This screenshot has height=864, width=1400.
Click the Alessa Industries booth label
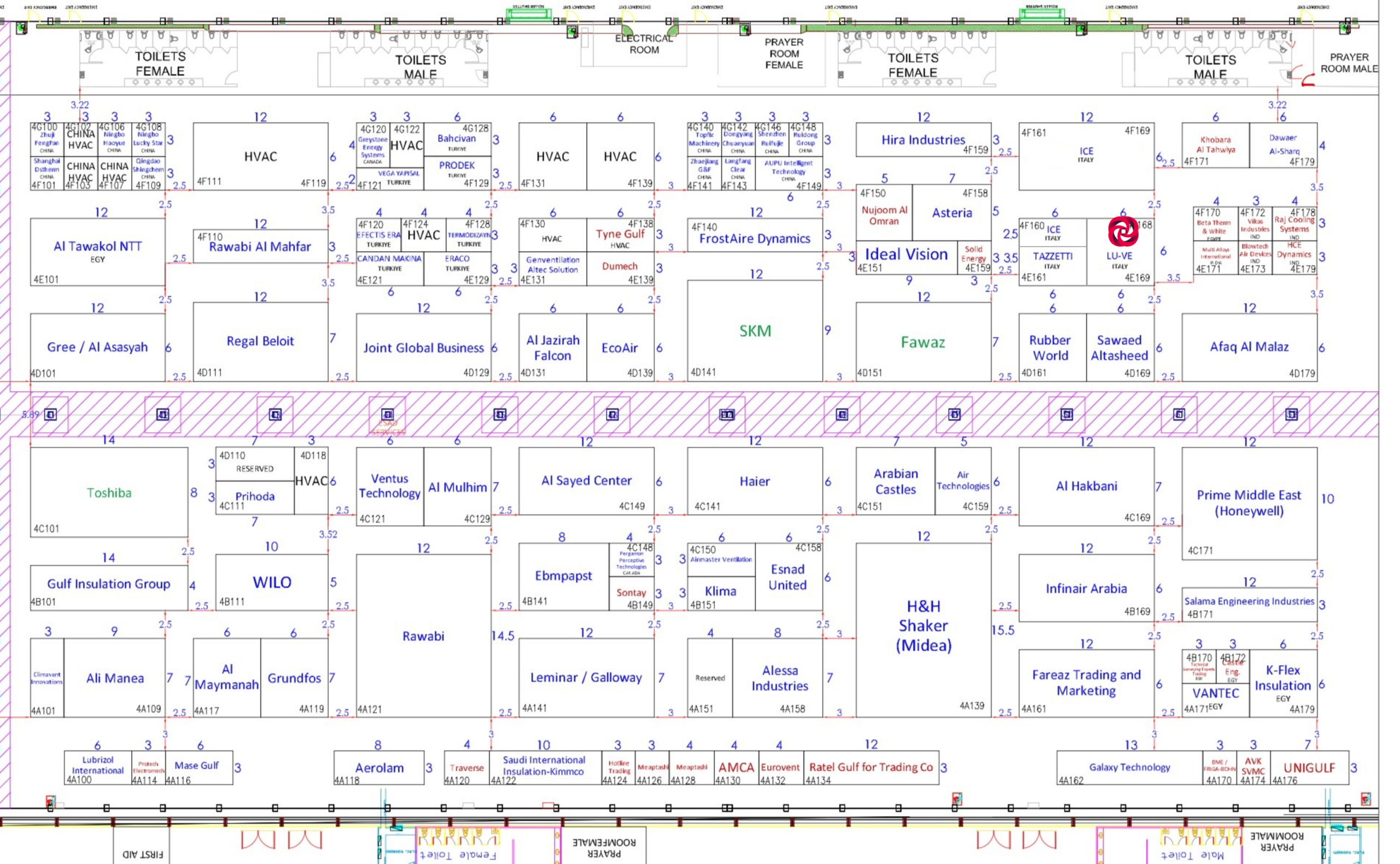[x=779, y=678]
